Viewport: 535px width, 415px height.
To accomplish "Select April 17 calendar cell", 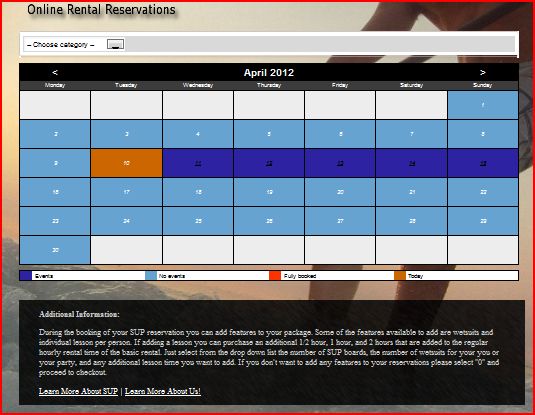I will [x=127, y=192].
